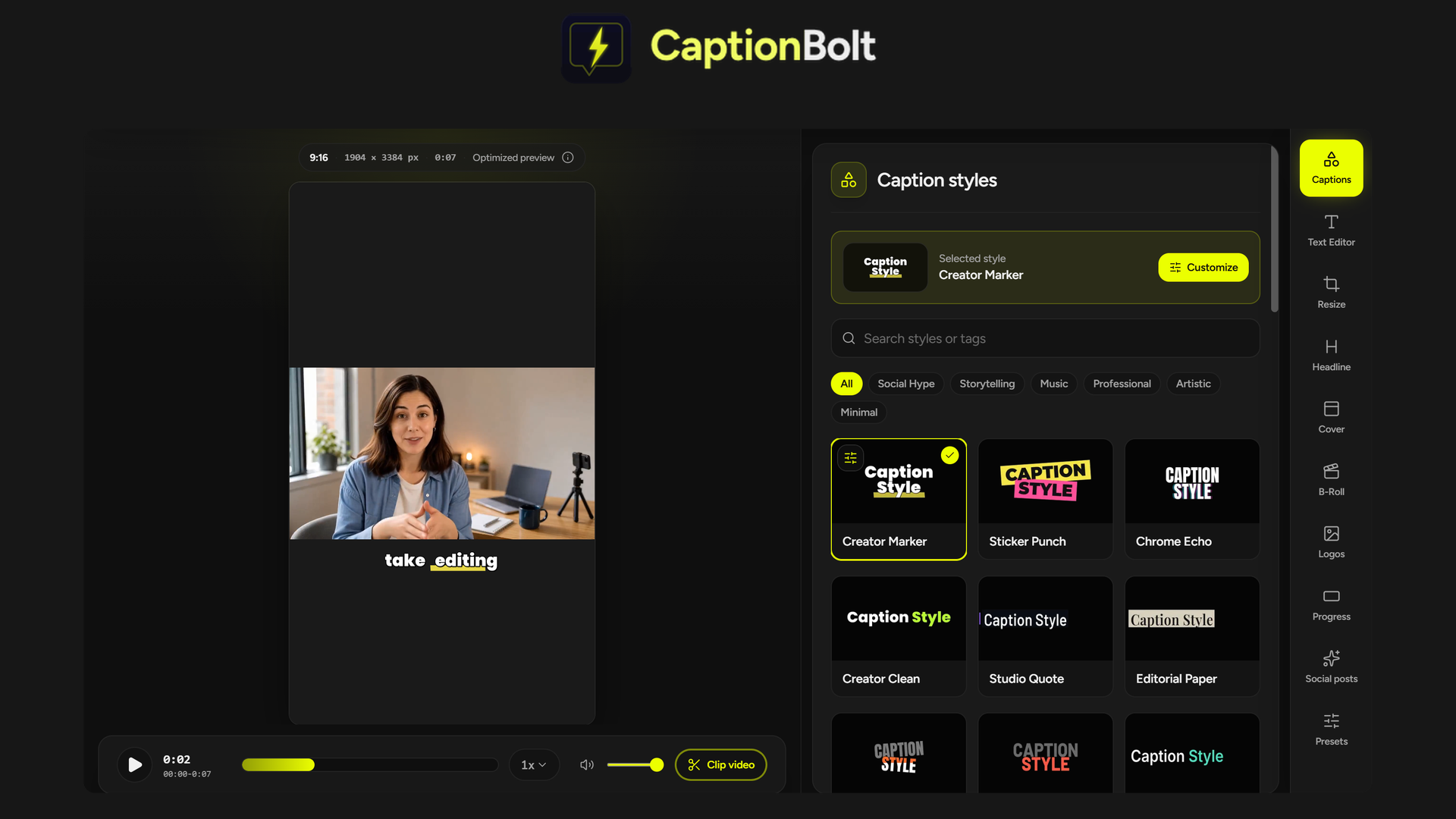
Task: Click the CaptionBolt lightning logo
Action: 596,48
